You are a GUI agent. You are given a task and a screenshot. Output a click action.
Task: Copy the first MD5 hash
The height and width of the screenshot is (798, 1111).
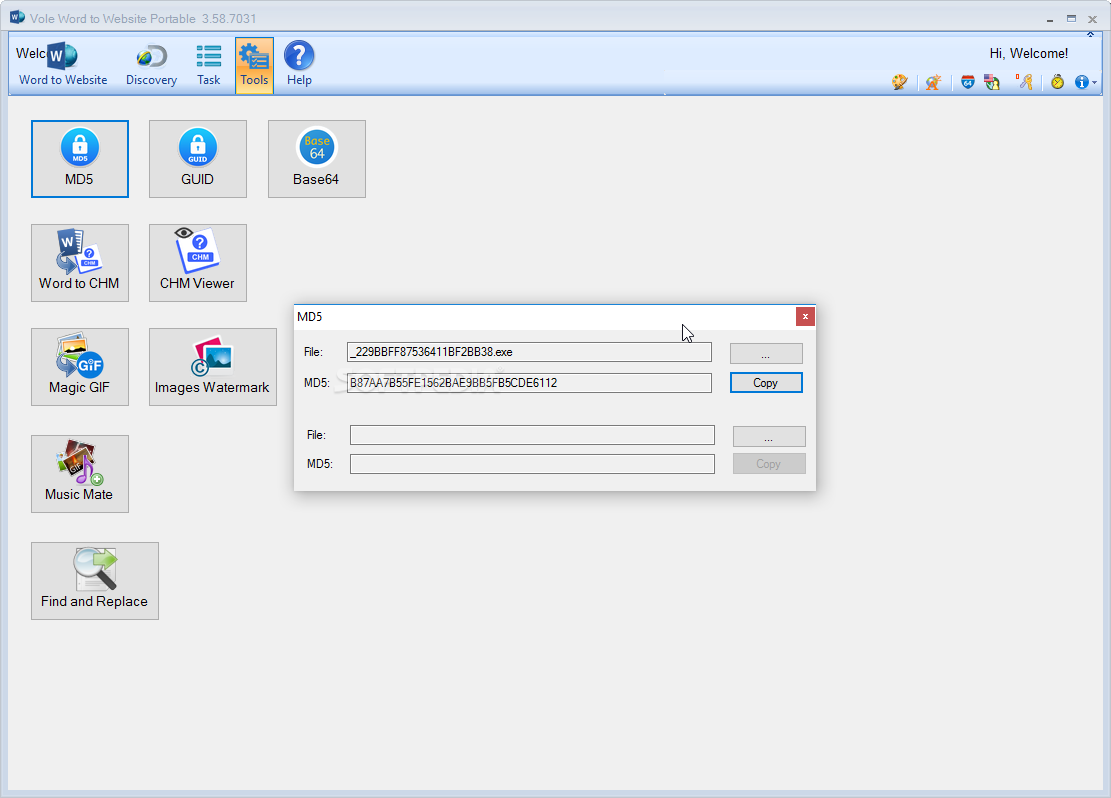pyautogui.click(x=766, y=383)
